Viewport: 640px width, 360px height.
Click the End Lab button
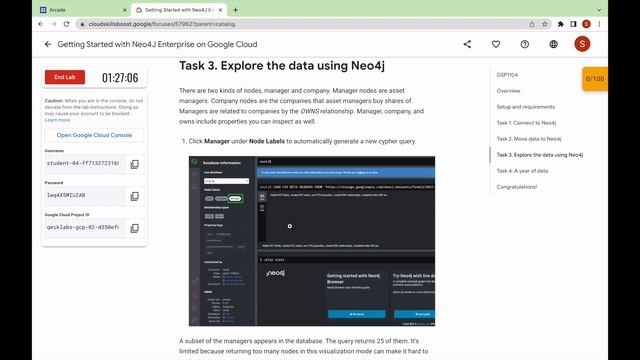[65, 77]
